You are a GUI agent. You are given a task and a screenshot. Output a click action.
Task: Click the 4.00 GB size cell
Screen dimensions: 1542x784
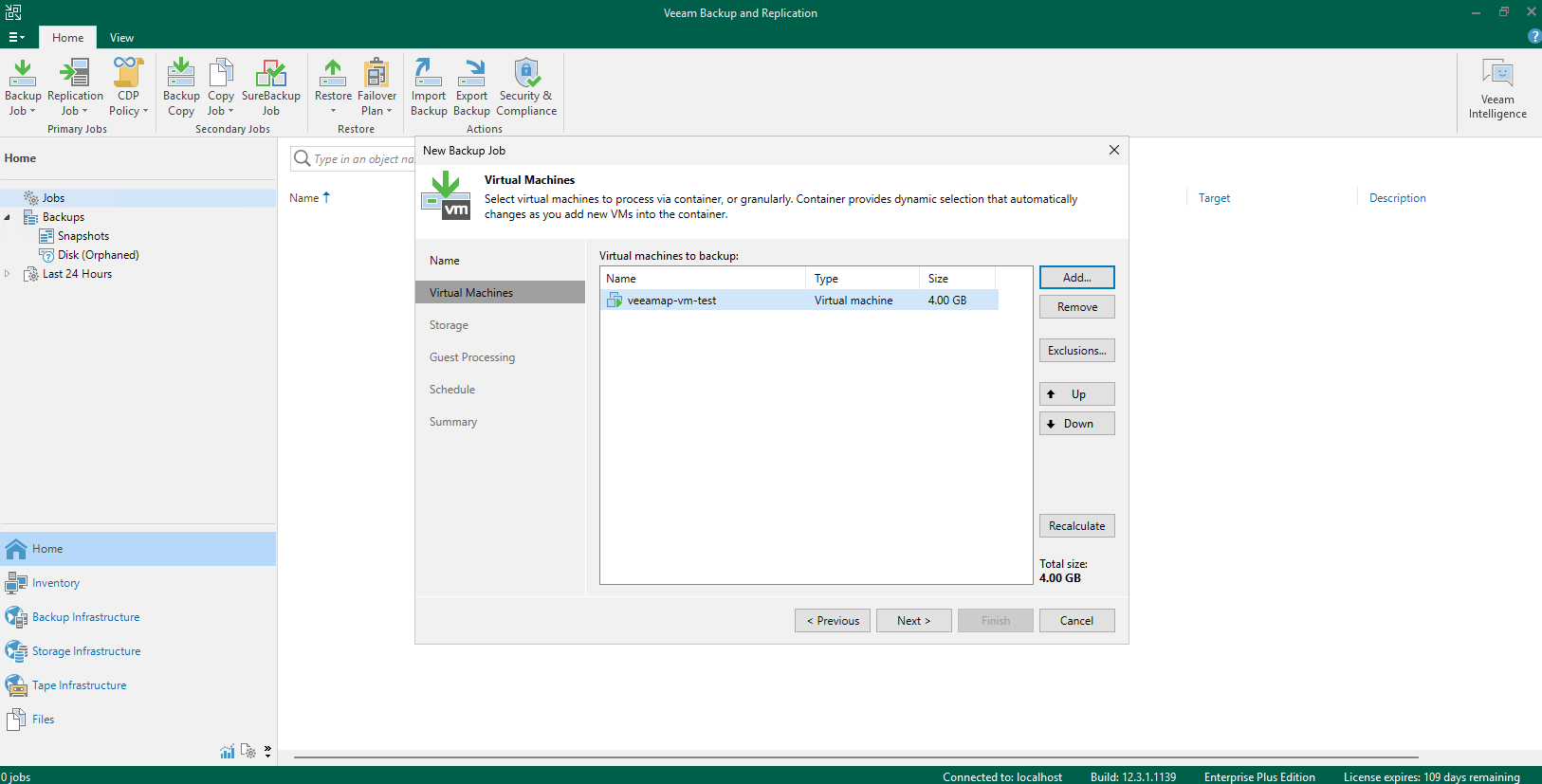946,301
